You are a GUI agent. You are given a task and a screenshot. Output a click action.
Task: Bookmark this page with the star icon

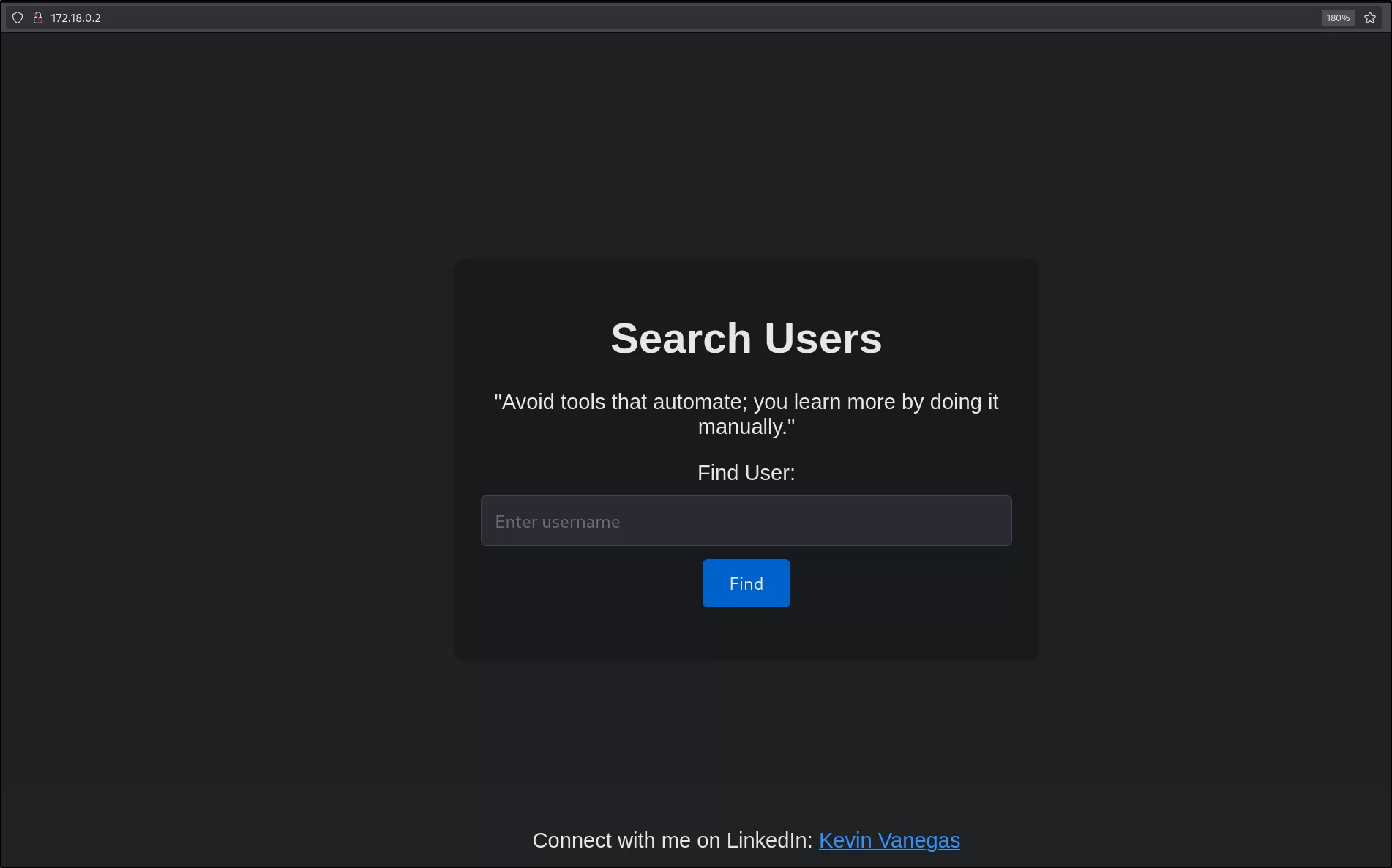click(1370, 18)
